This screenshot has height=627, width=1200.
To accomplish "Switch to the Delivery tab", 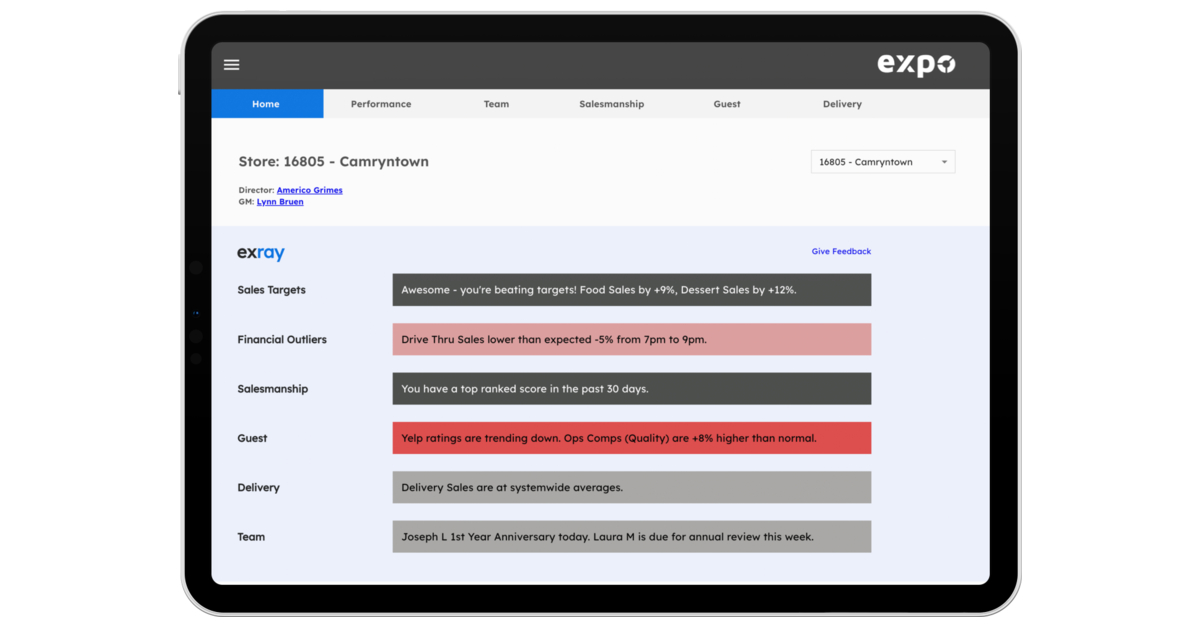I will pyautogui.click(x=842, y=104).
